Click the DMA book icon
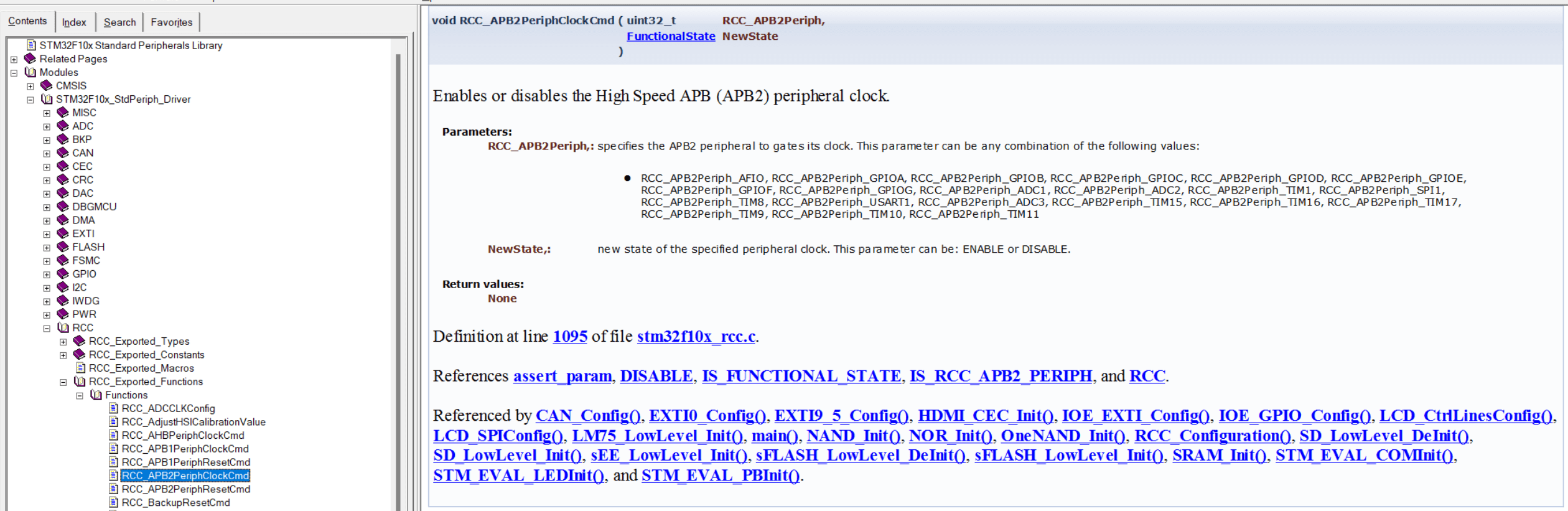The height and width of the screenshot is (511, 1568). tap(63, 220)
